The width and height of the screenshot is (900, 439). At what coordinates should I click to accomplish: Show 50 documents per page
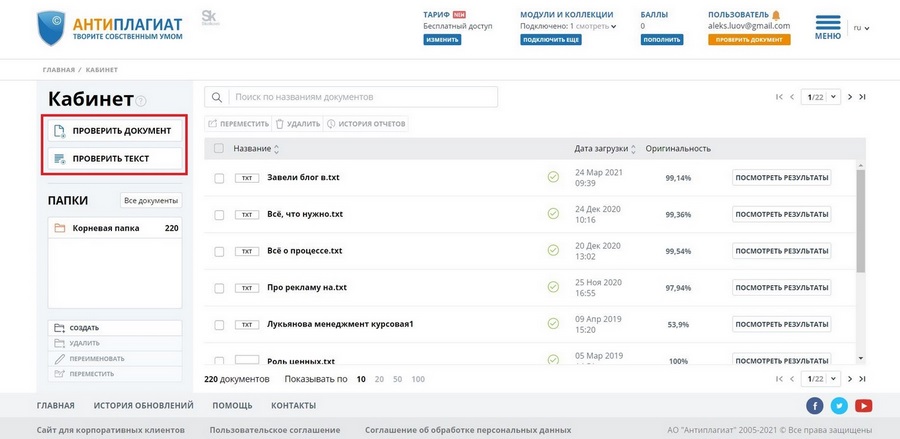[x=398, y=379]
